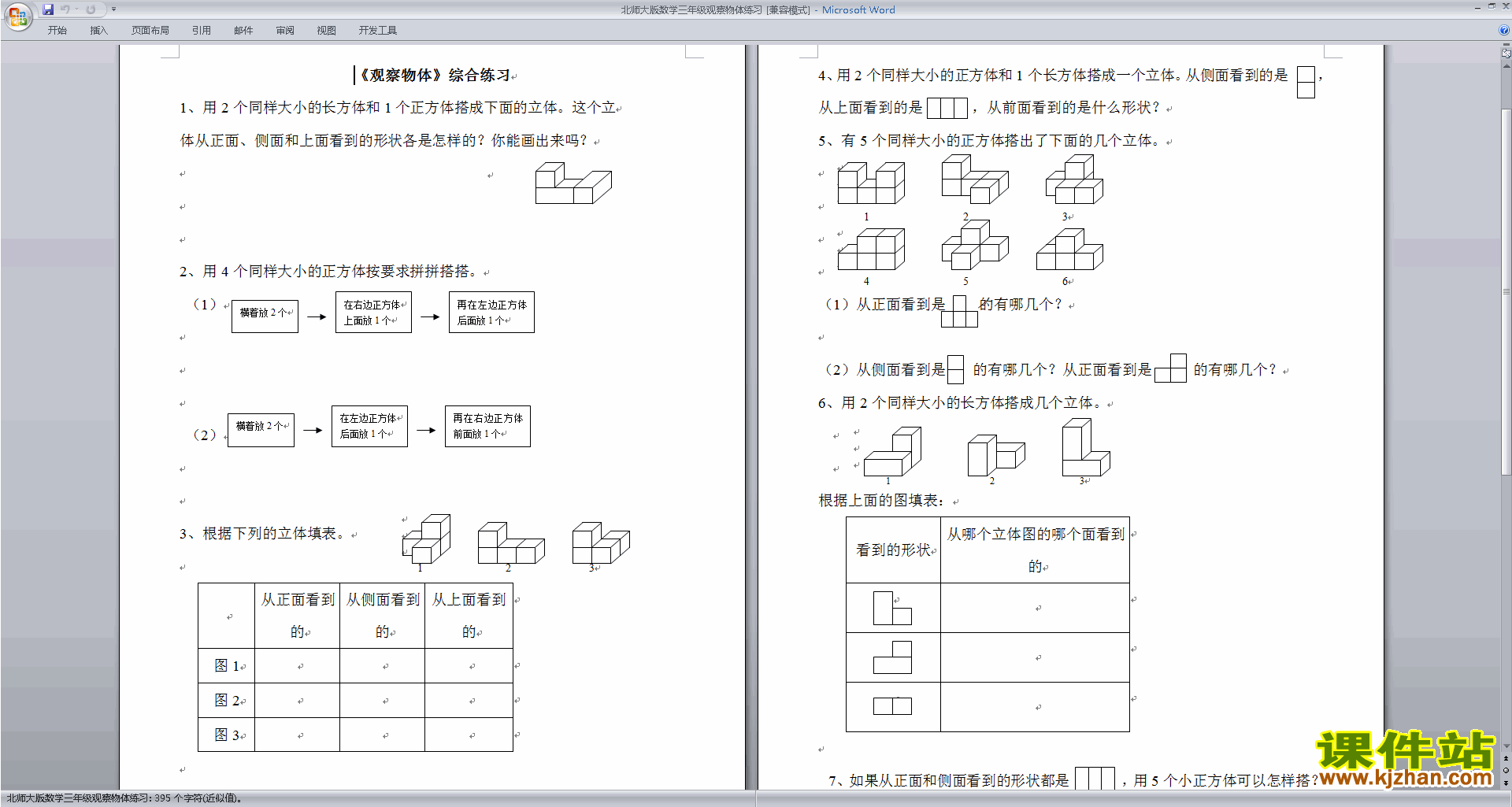
Task: Click the status bar word count text
Action: click(x=124, y=798)
